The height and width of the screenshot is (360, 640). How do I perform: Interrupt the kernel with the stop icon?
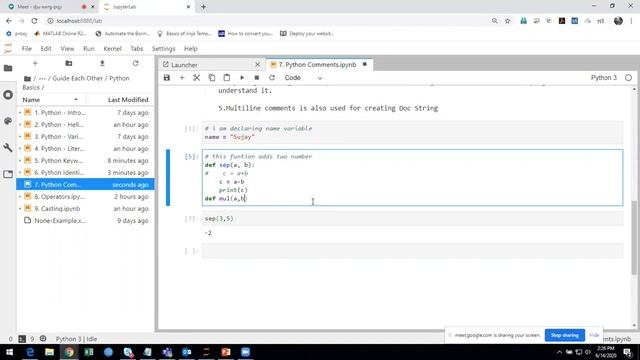[257, 78]
